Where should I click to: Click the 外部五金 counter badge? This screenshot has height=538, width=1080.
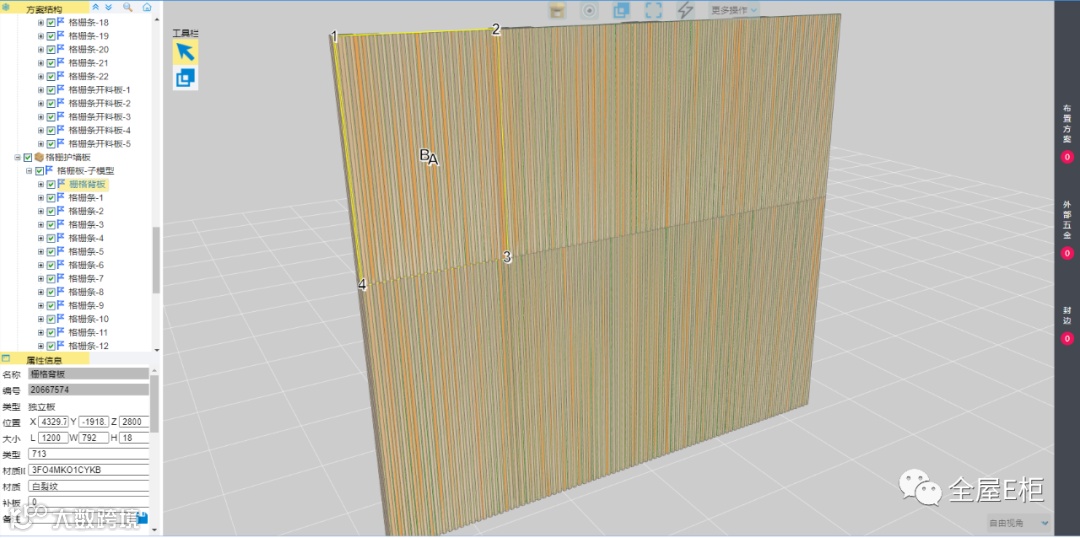pos(1067,254)
